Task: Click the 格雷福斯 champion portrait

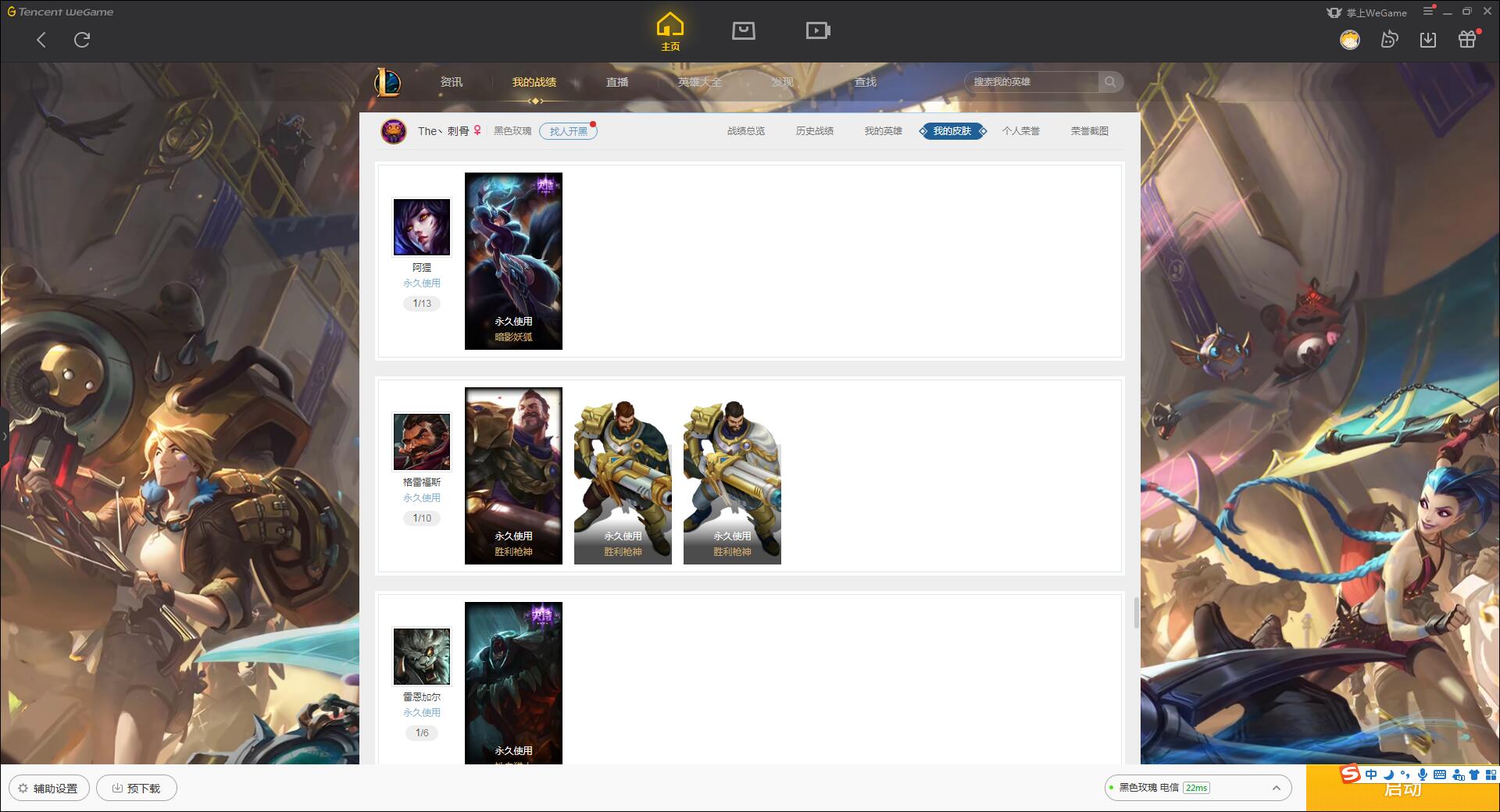Action: pos(422,442)
